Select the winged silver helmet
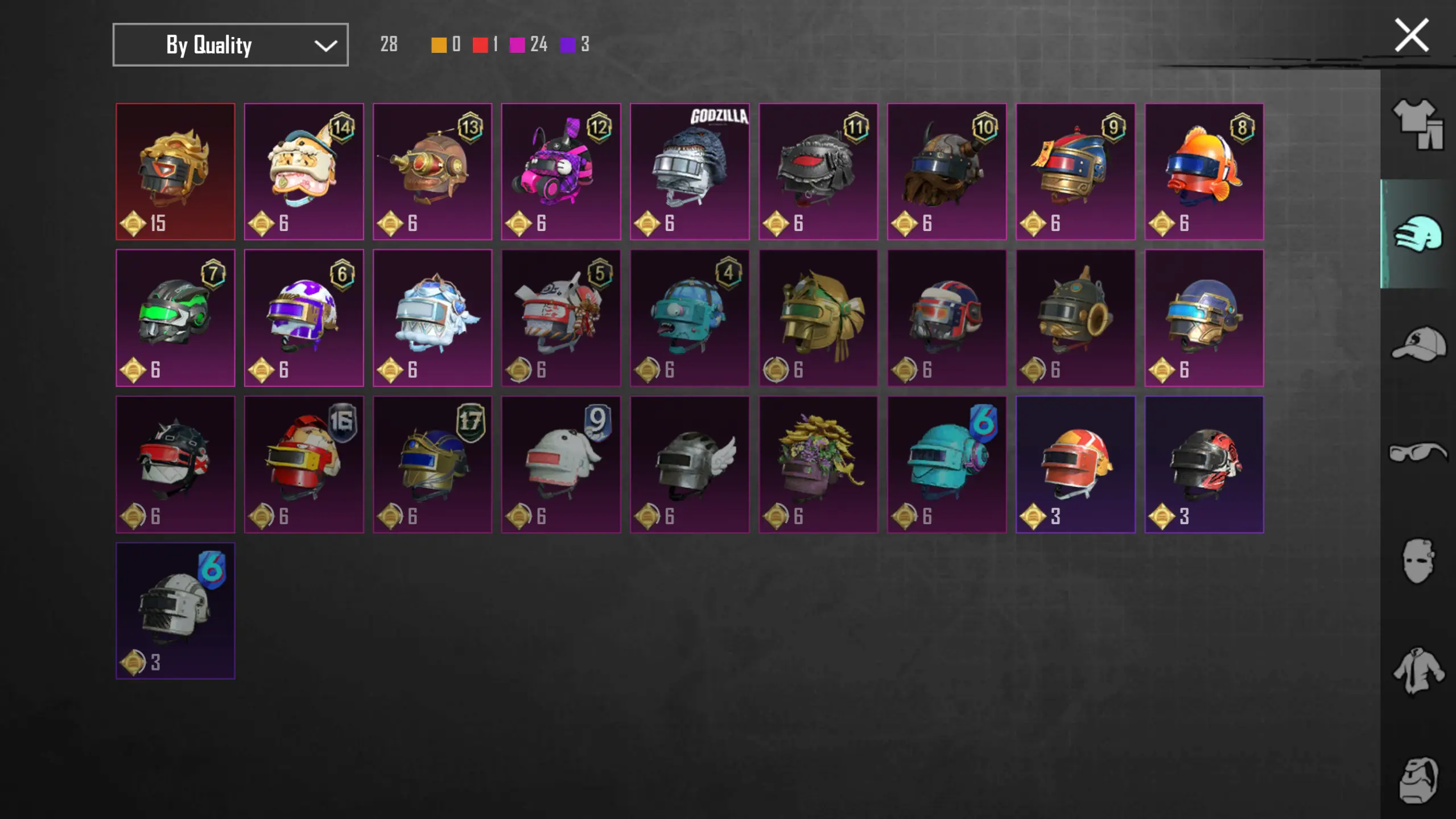1456x819 pixels. [x=690, y=464]
